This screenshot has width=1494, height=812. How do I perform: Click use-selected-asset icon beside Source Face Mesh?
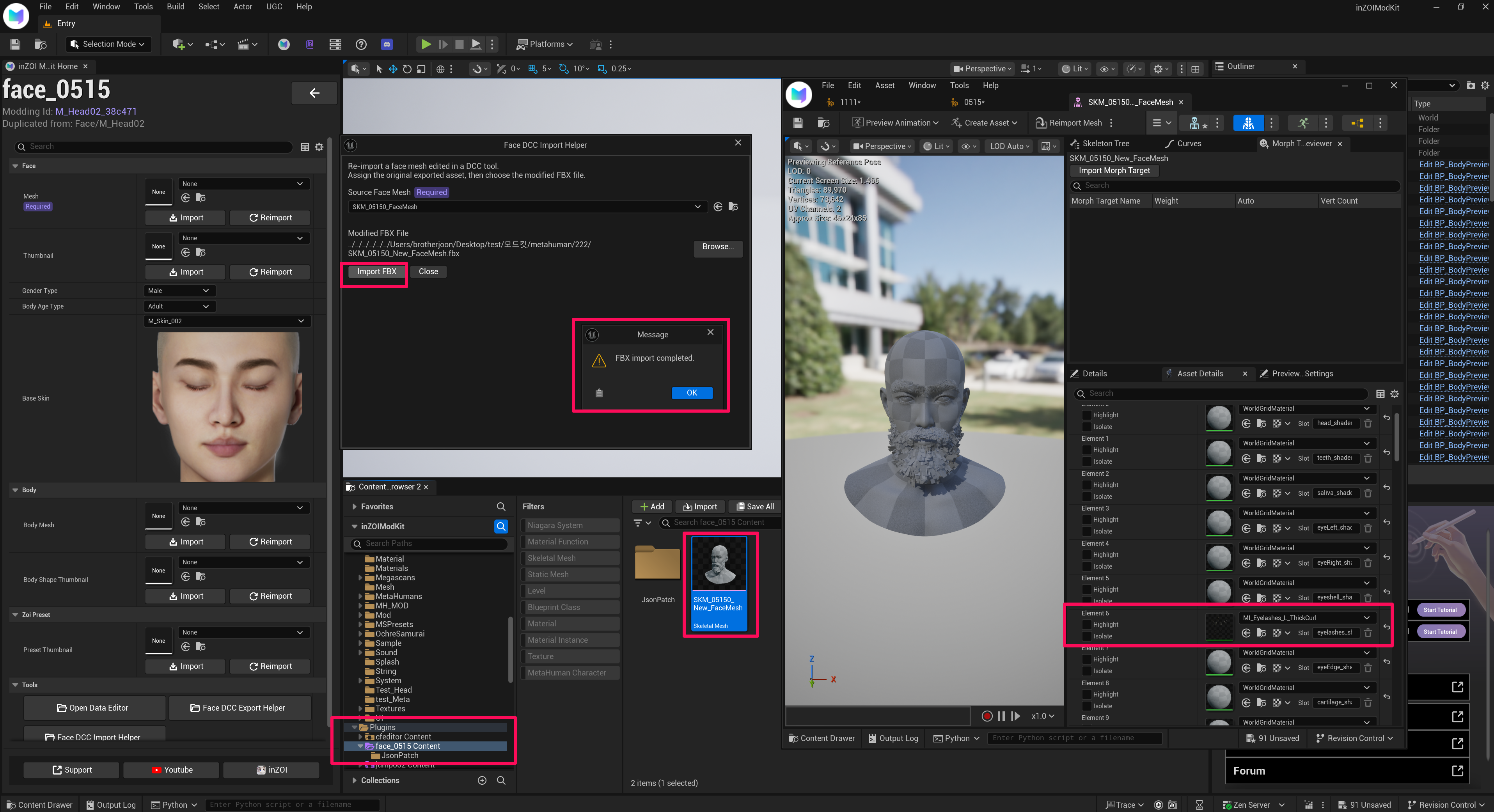pyautogui.click(x=718, y=206)
